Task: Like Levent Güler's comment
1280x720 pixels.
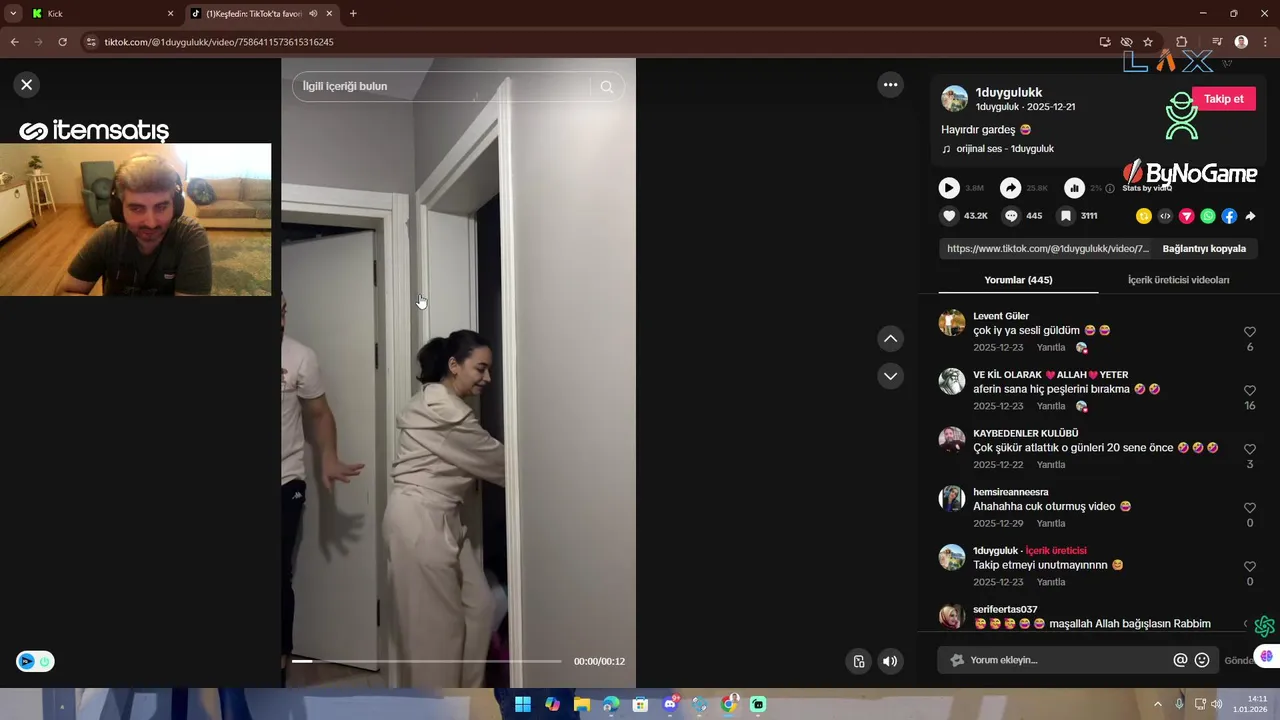Action: (1249, 332)
